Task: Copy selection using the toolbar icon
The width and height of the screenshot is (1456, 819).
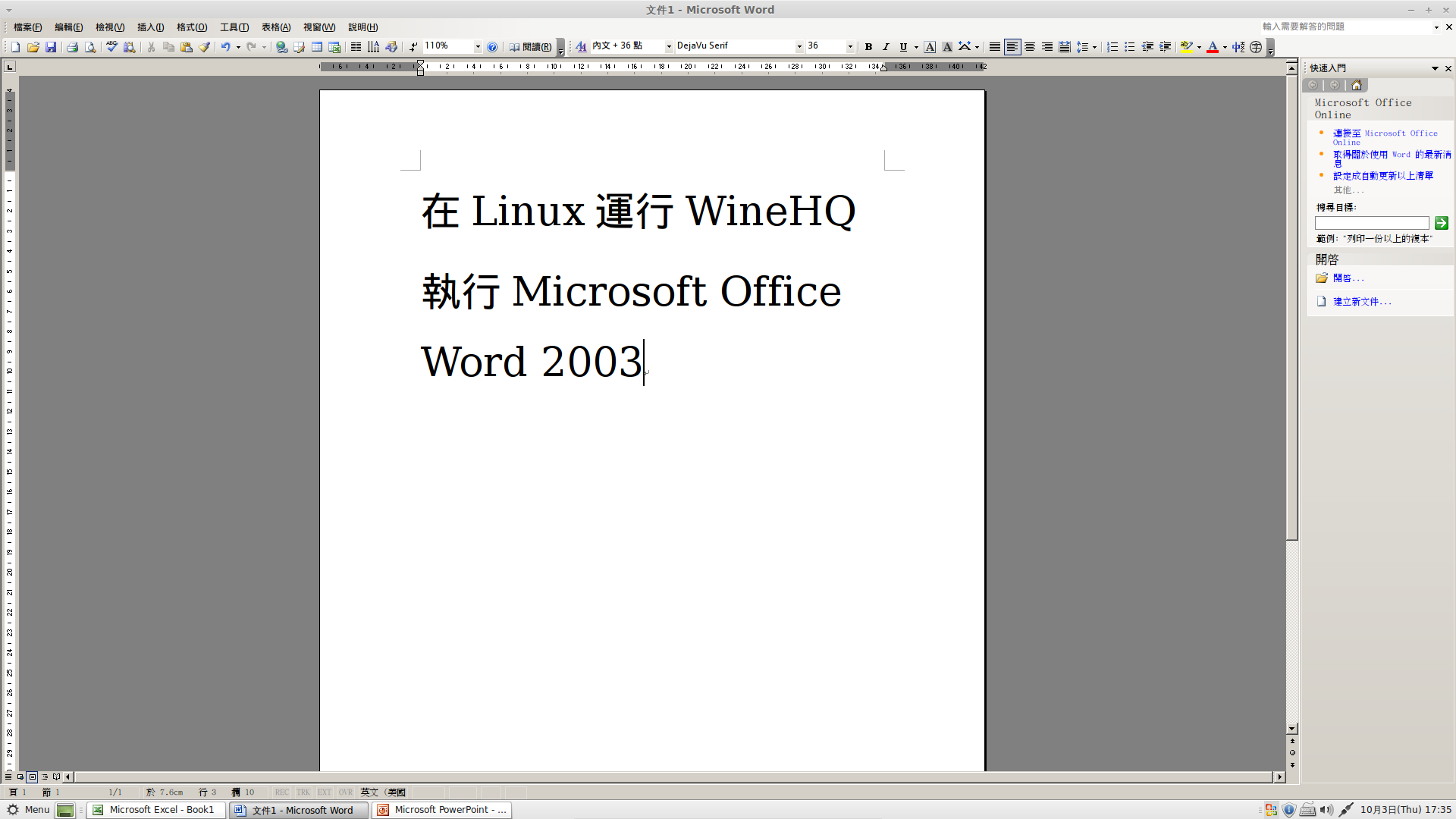Action: tap(168, 47)
